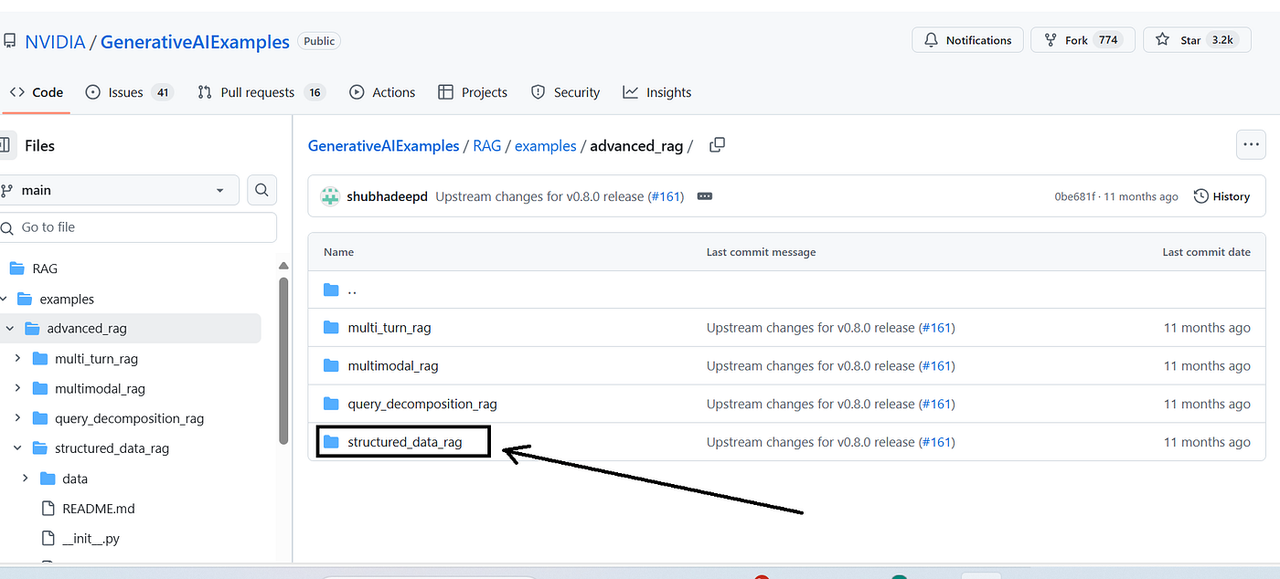Expand multi_turn_rag in the file tree
Screen dimensions: 1280x579
point(18,358)
